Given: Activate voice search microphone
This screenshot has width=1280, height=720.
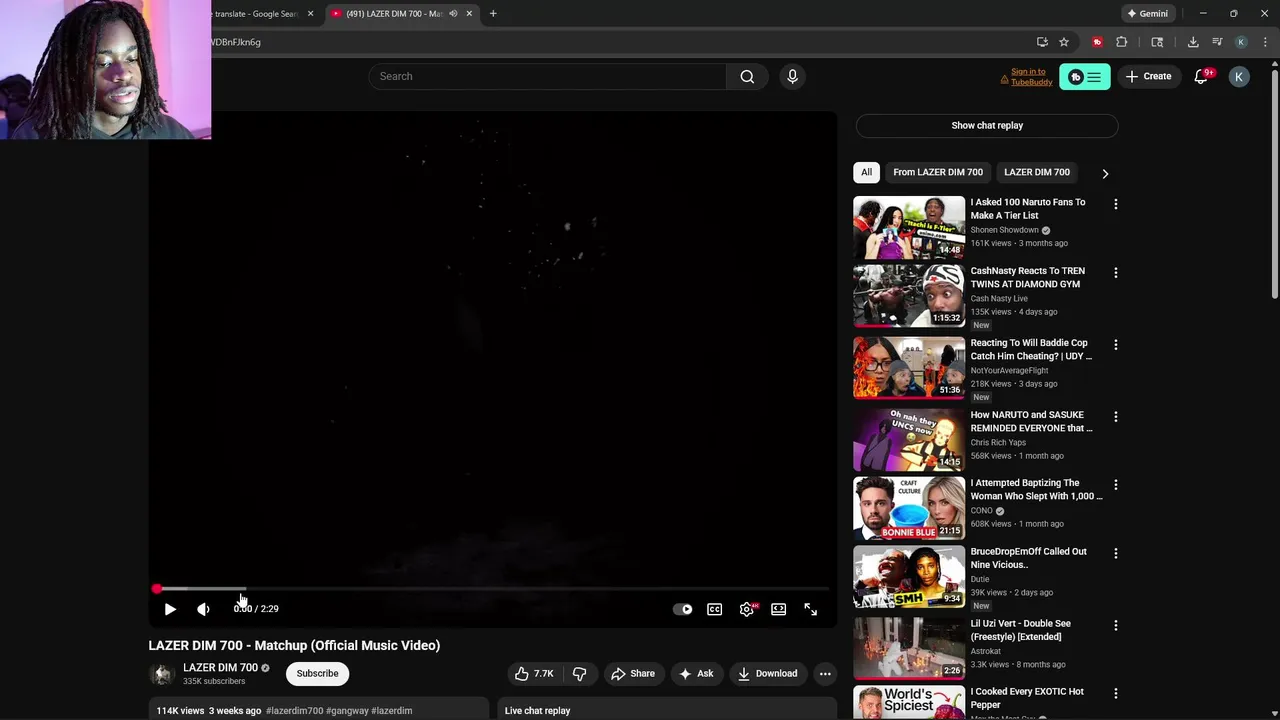Looking at the screenshot, I should (792, 76).
